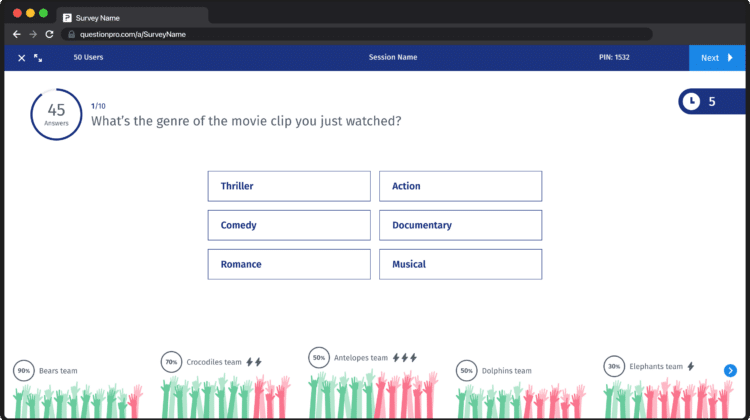This screenshot has height=420, width=750.
Task: Pick the Documentary answer option
Action: (460, 225)
